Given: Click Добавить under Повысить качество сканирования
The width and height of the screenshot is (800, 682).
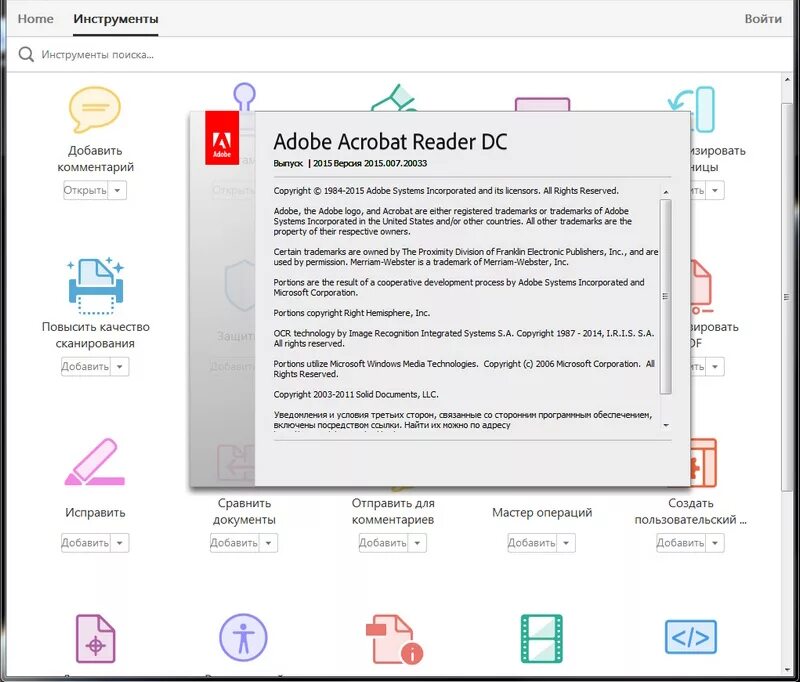Looking at the screenshot, I should pos(85,367).
